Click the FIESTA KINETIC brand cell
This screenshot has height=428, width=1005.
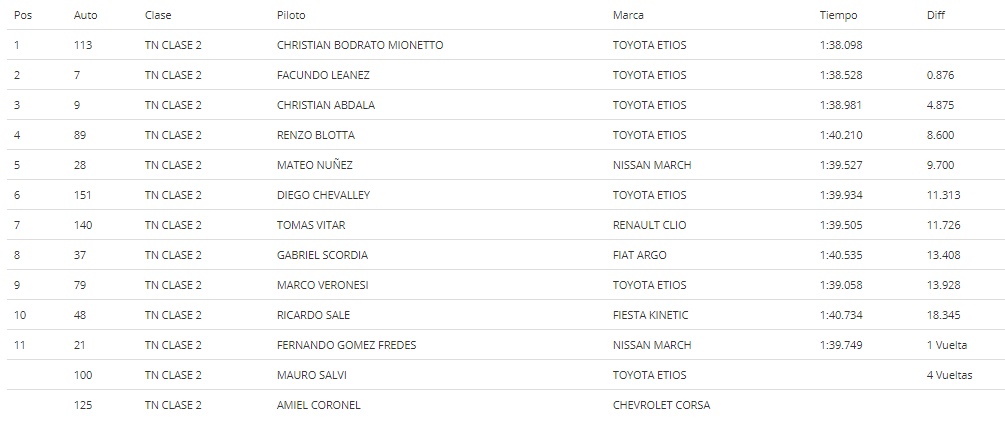[x=651, y=315]
